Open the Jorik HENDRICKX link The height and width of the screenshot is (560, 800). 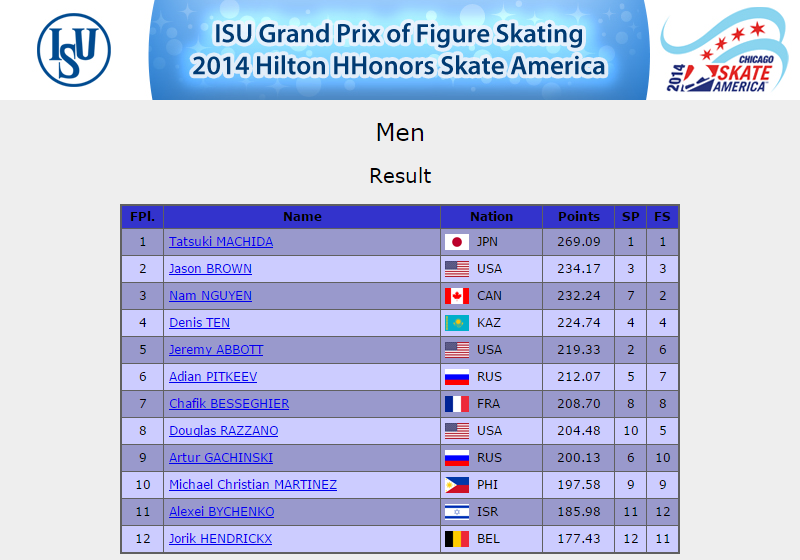pyautogui.click(x=220, y=539)
